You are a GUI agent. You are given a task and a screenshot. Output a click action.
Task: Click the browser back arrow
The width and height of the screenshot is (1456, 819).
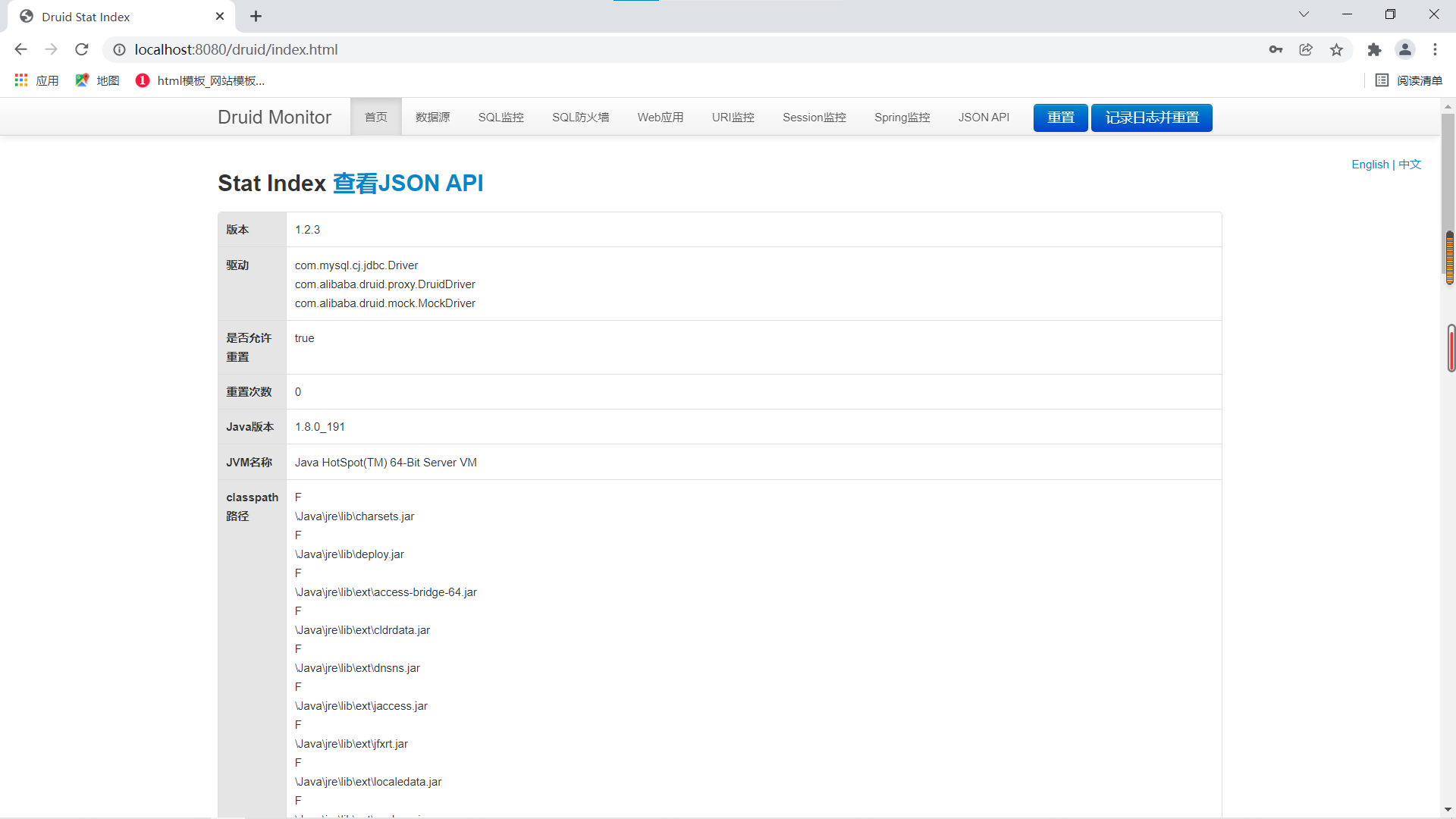point(20,49)
